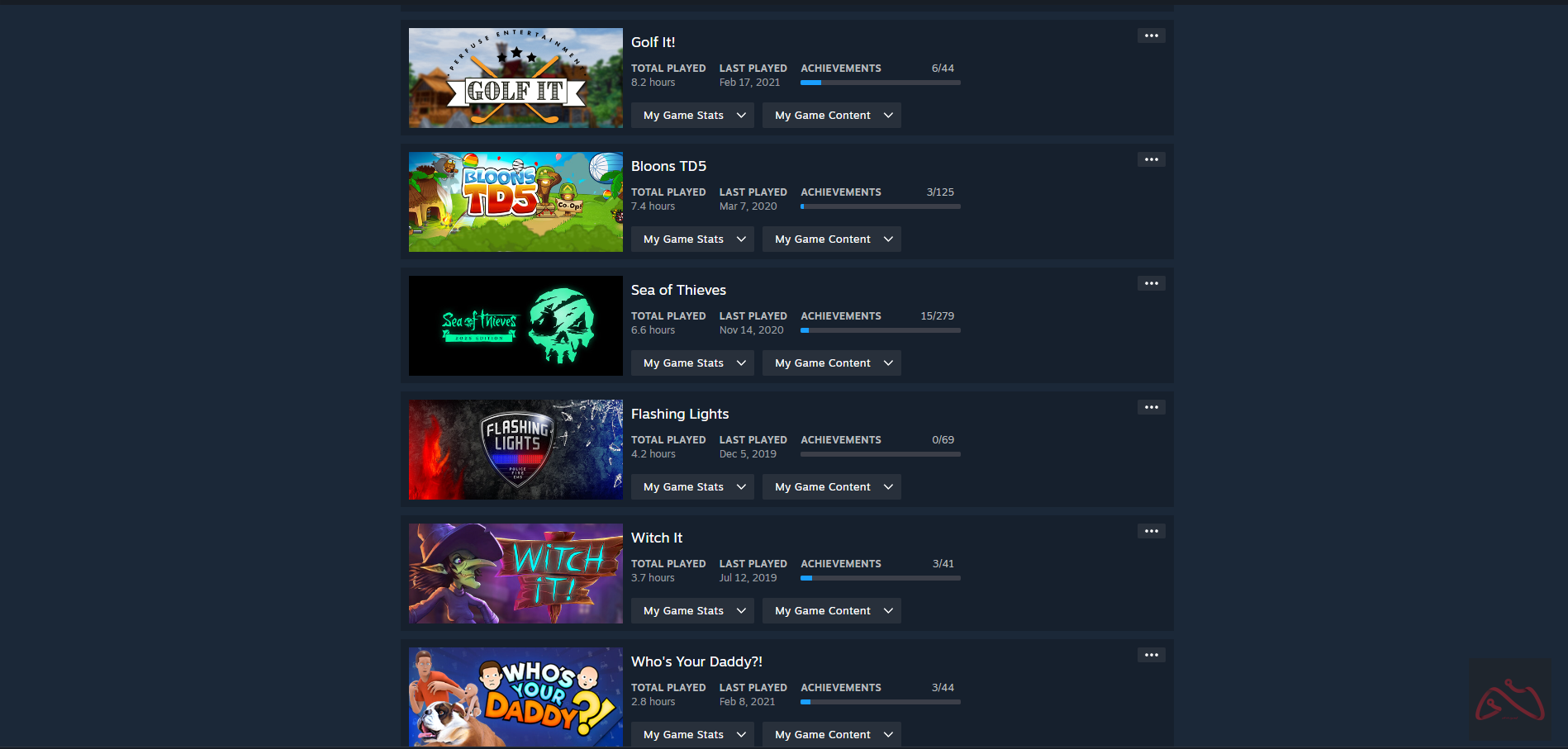Viewport: 1568px width, 749px height.
Task: Expand My Game Content for Bloons TD5
Action: [831, 239]
